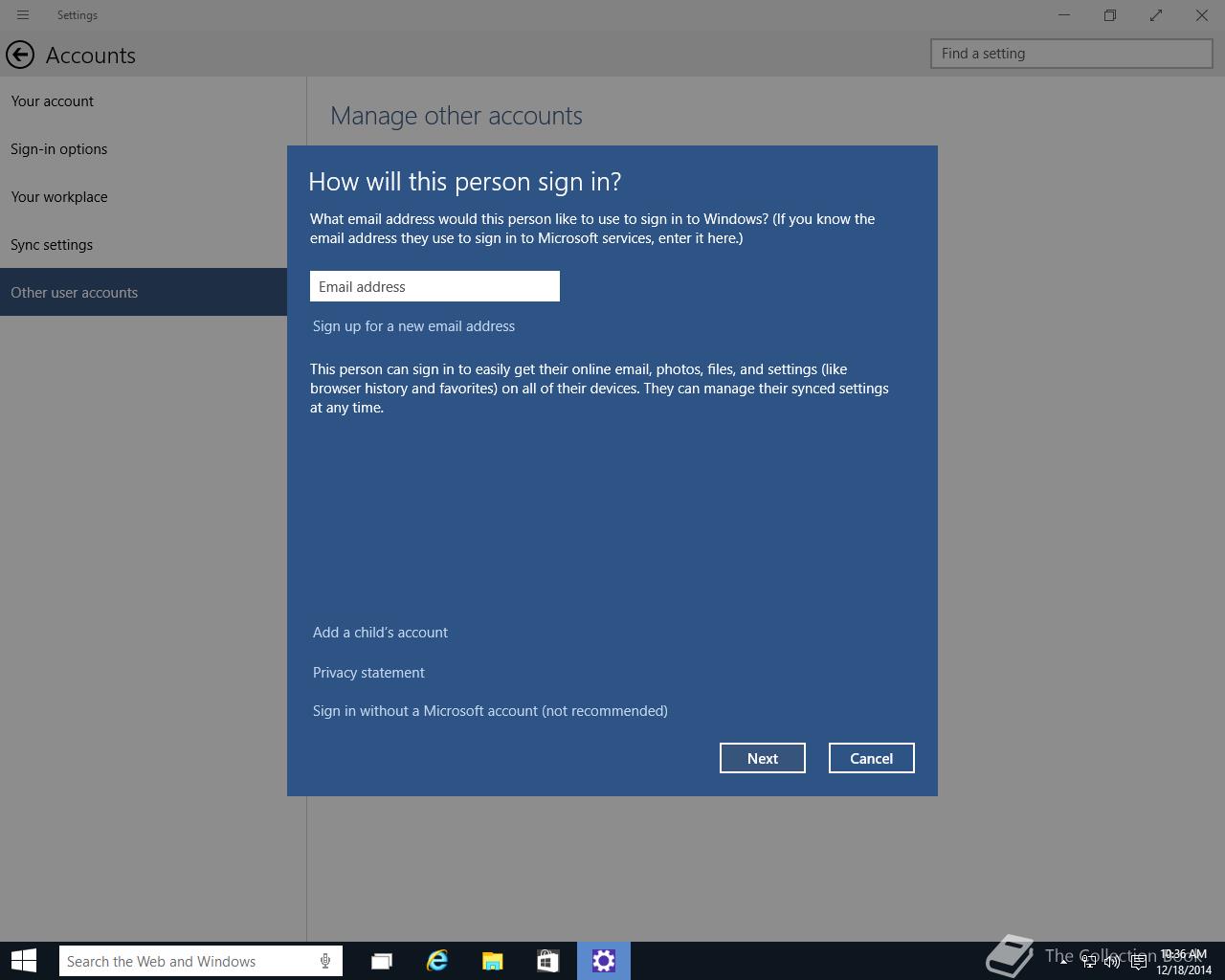Go back using the Accounts back arrow
1225x980 pixels.
coord(20,55)
